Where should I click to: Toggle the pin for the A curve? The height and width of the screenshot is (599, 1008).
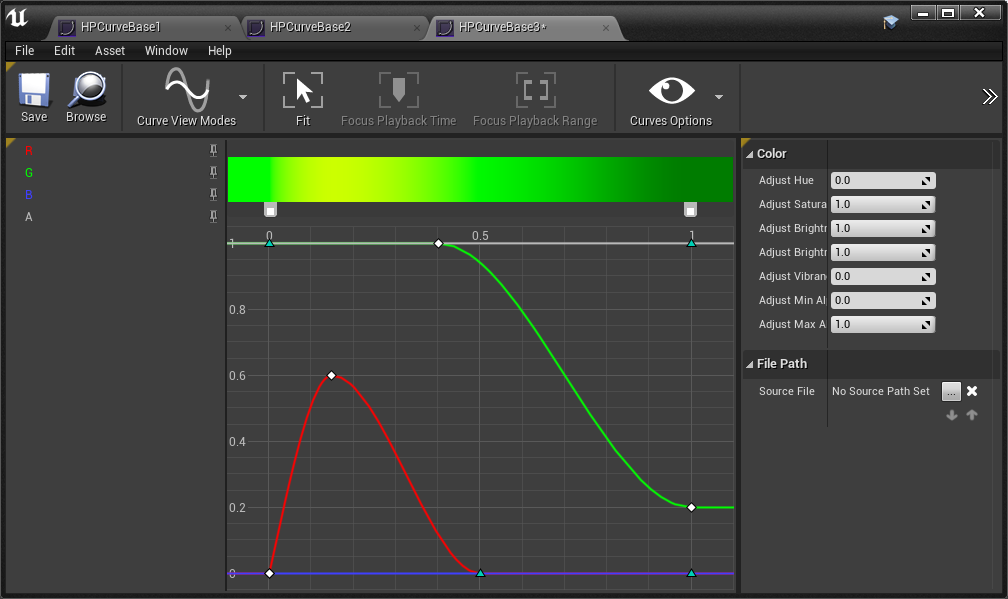coord(213,217)
